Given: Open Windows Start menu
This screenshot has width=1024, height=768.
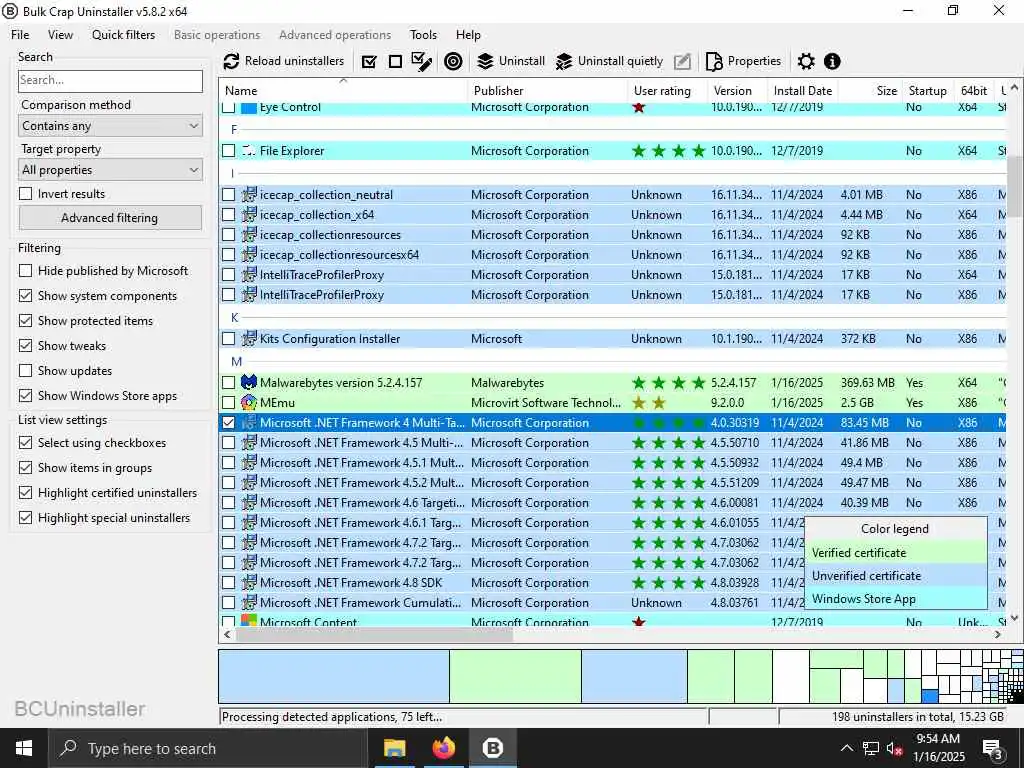Looking at the screenshot, I should [24, 748].
